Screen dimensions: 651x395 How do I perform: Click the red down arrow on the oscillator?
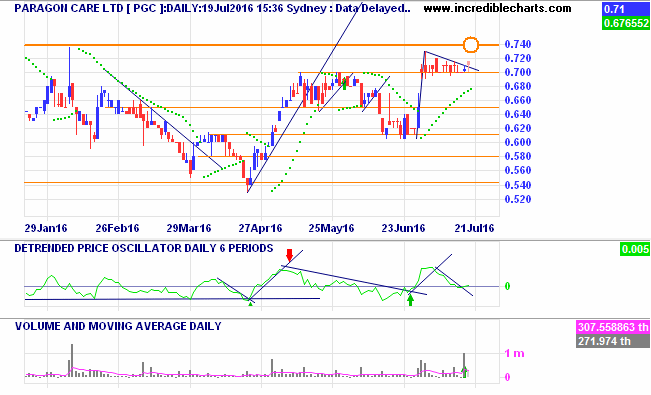point(289,255)
